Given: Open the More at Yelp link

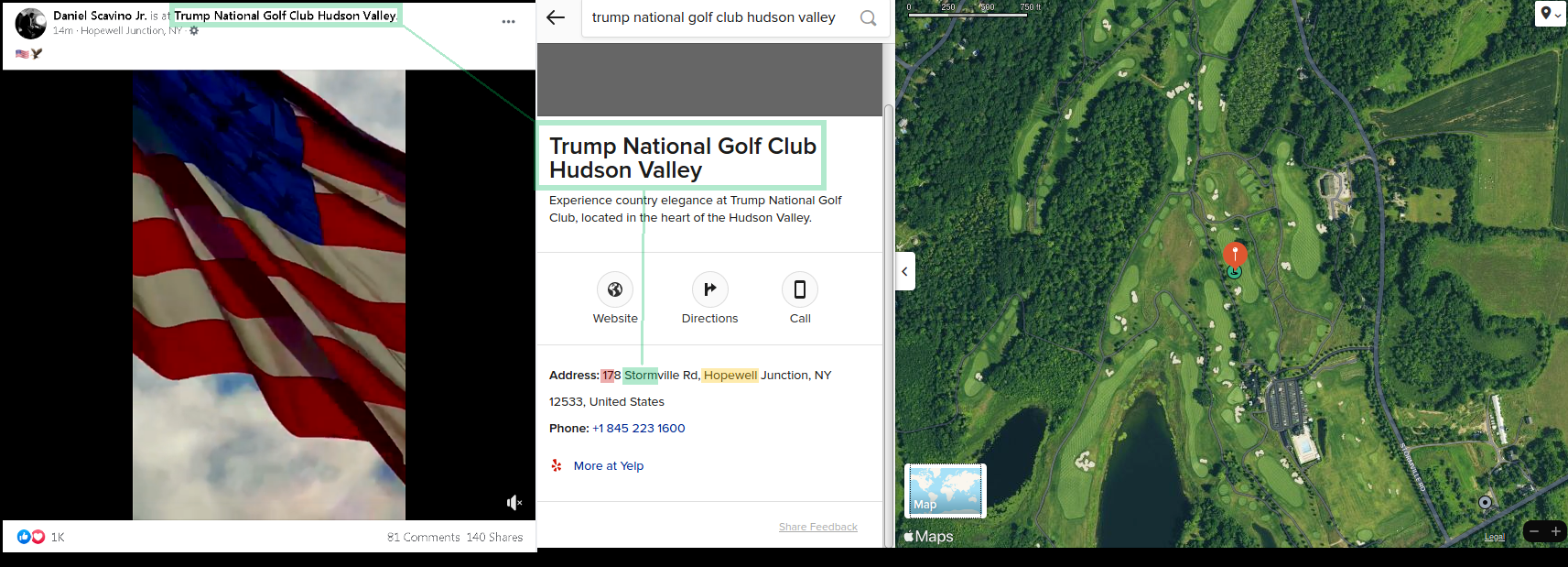Looking at the screenshot, I should (x=609, y=465).
